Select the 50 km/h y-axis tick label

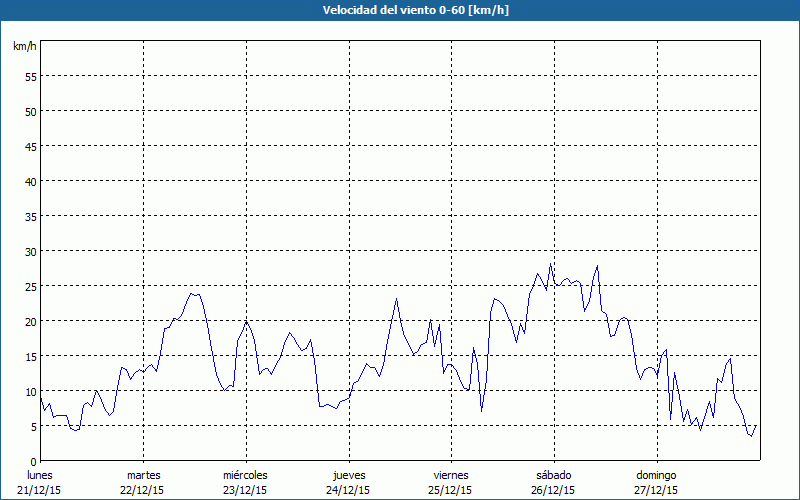(x=30, y=111)
